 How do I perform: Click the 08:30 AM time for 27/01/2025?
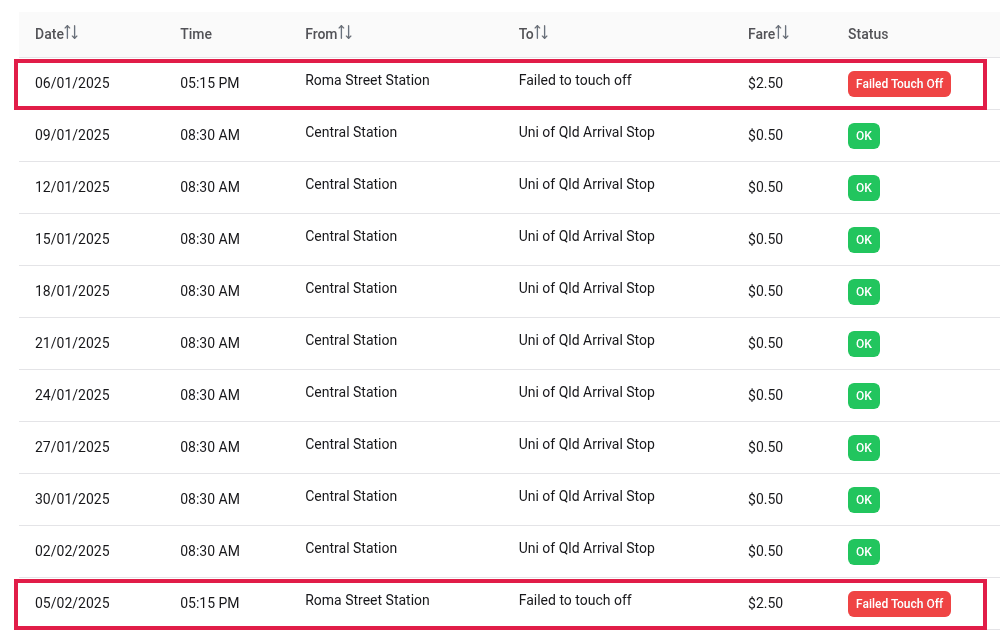coord(210,447)
